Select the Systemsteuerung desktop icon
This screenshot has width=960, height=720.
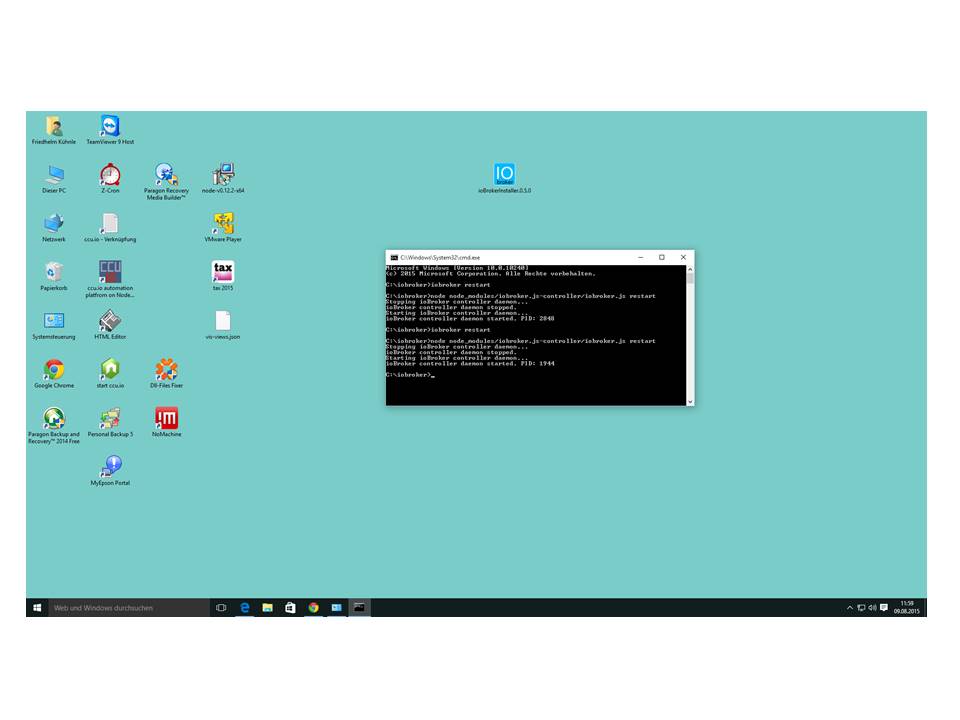tap(54, 325)
